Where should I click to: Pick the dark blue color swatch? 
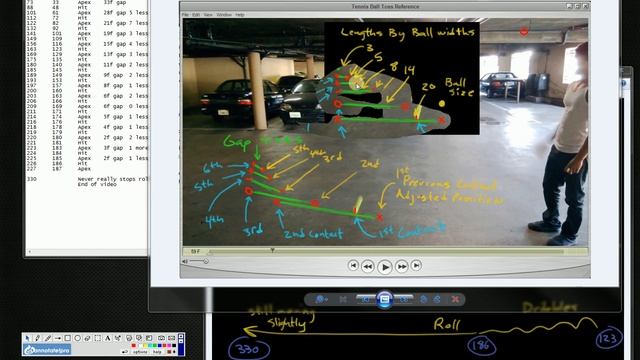pos(160,345)
